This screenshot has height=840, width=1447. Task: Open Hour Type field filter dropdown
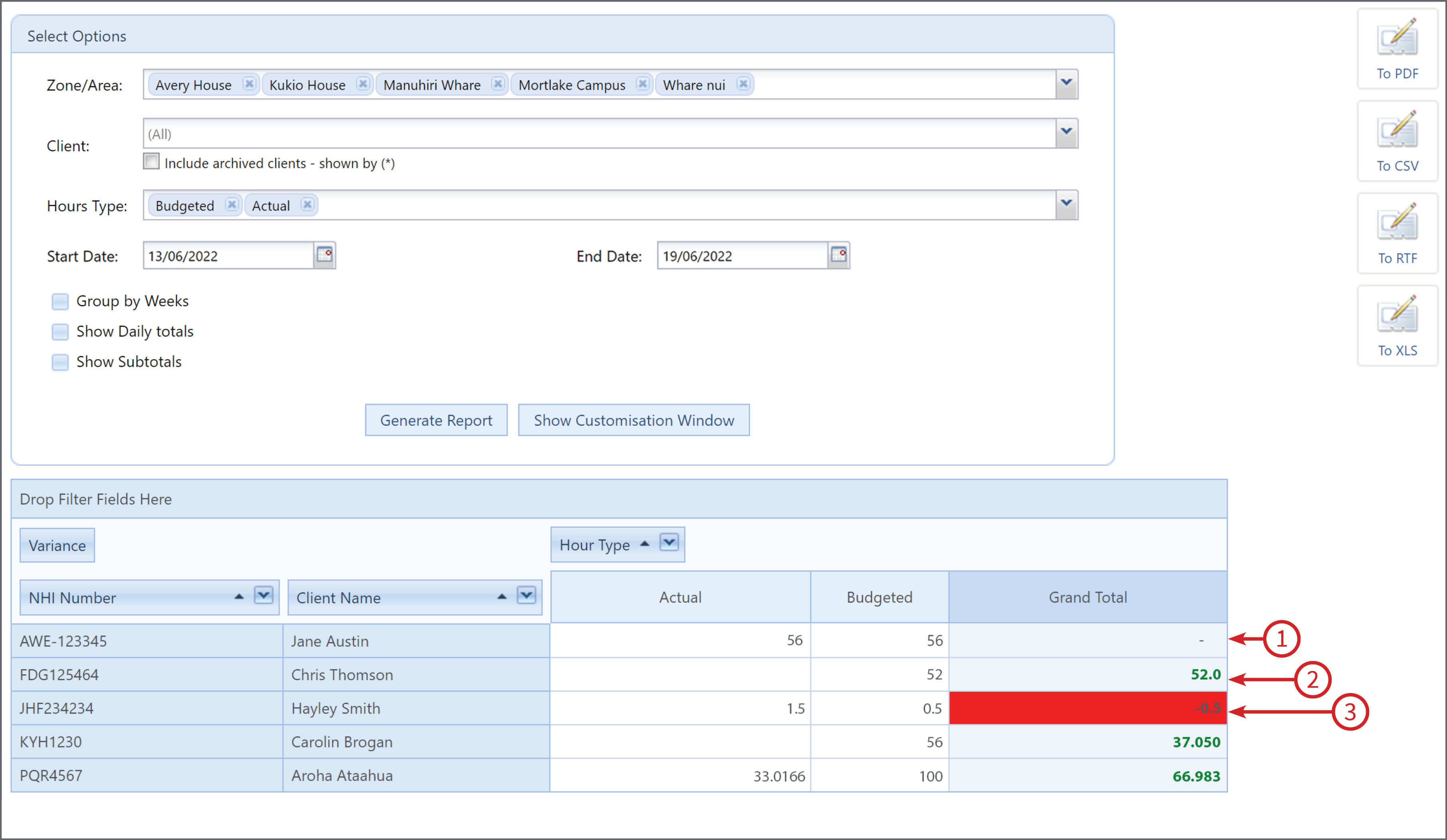pyautogui.click(x=669, y=543)
